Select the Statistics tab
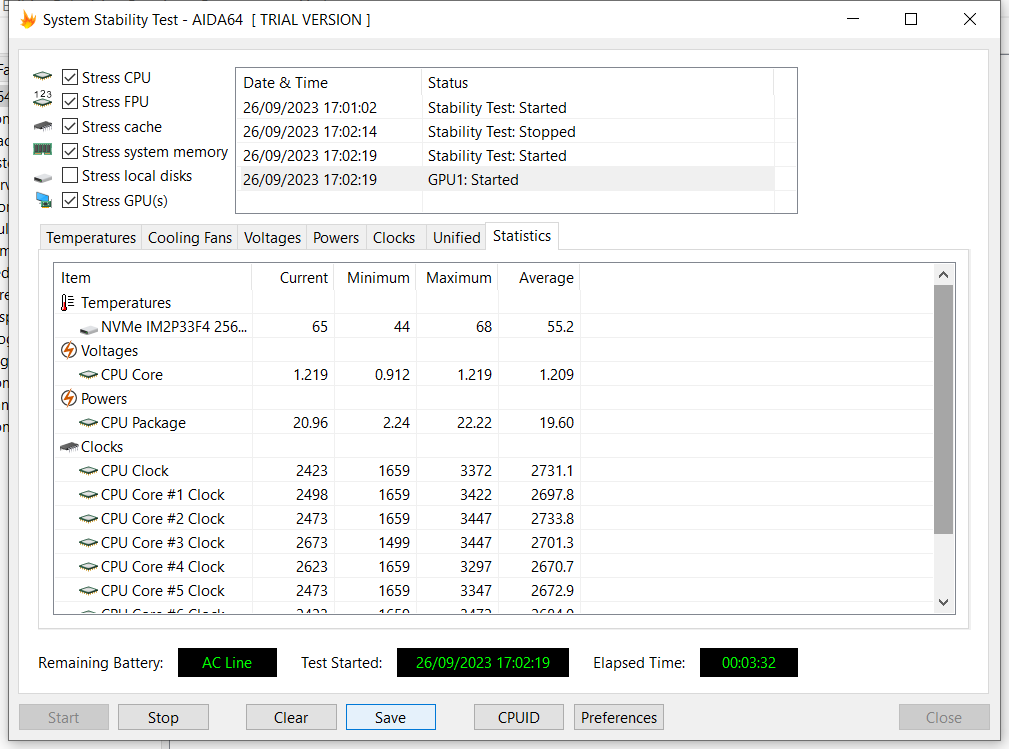This screenshot has height=749, width=1009. [x=522, y=236]
